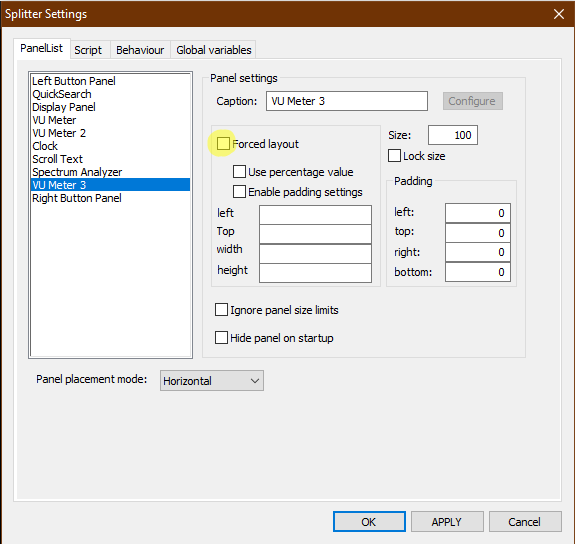This screenshot has height=544, width=575.
Task: Enable the Forced layout checkbox
Action: [223, 144]
